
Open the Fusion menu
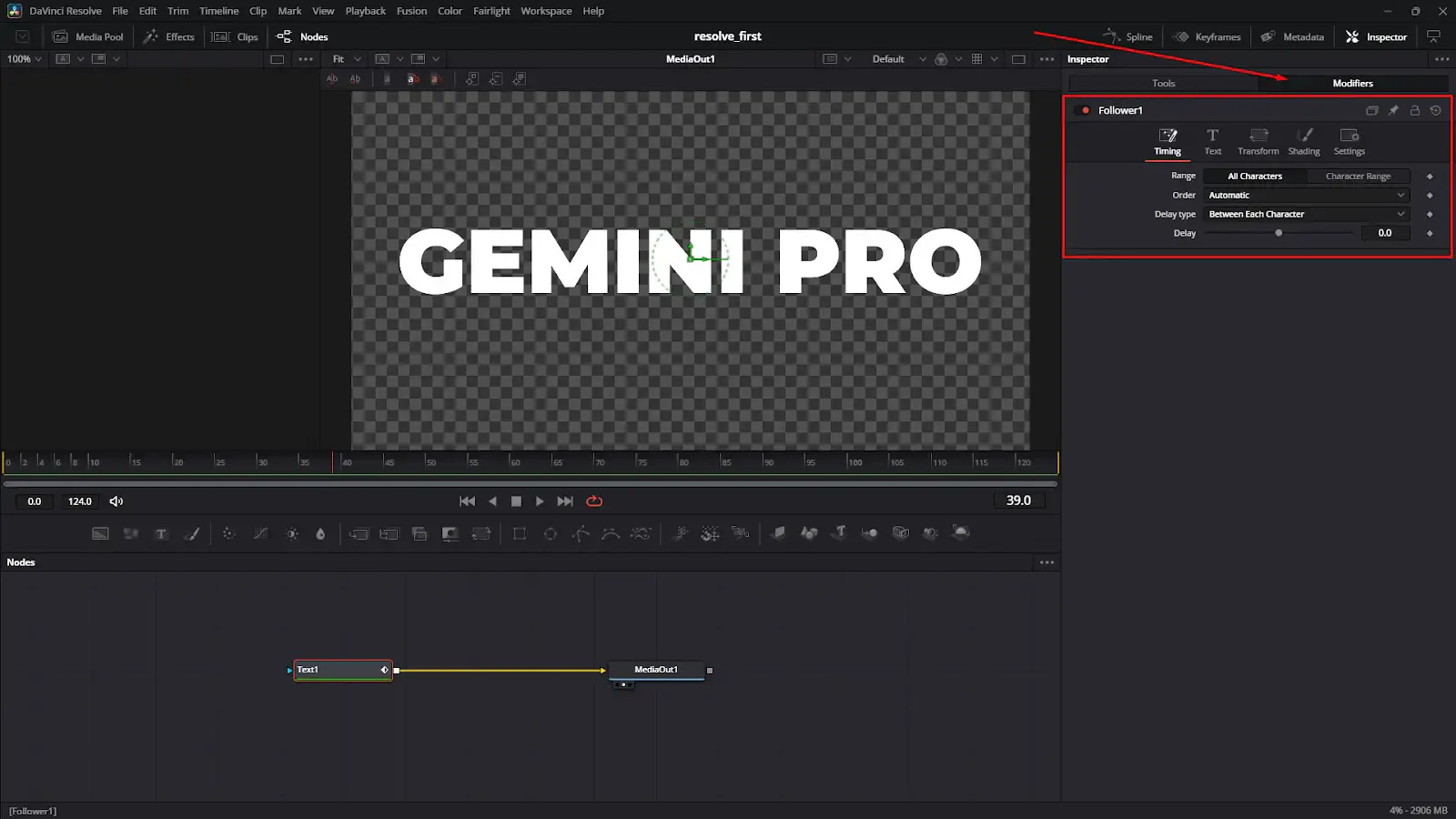[x=411, y=11]
